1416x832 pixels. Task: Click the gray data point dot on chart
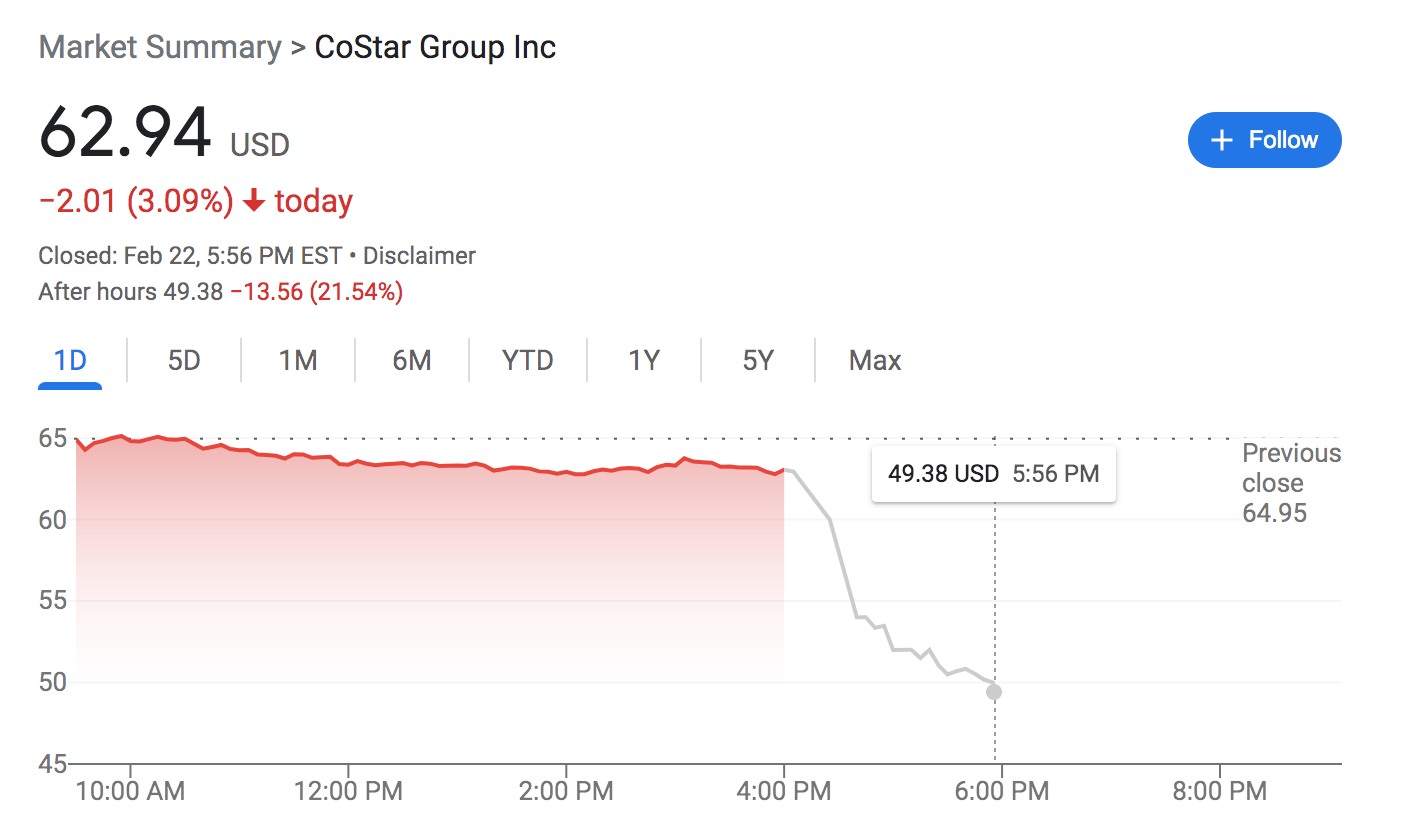[994, 692]
